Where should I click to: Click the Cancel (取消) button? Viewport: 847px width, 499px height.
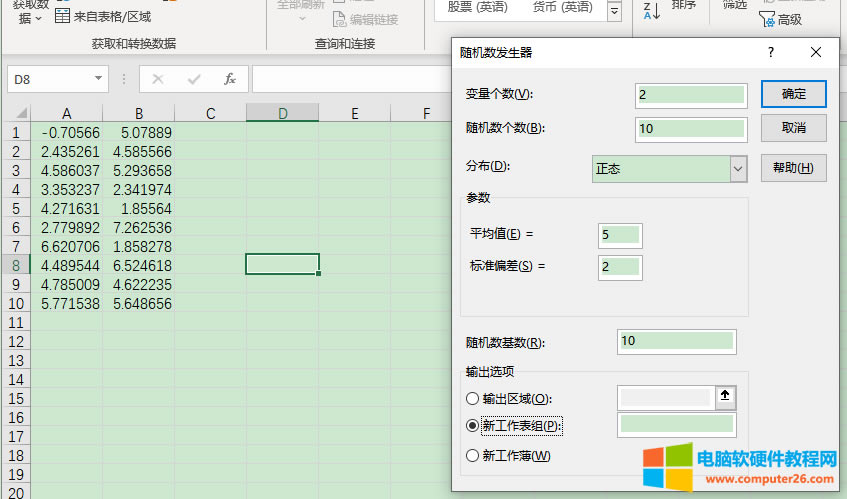(793, 128)
